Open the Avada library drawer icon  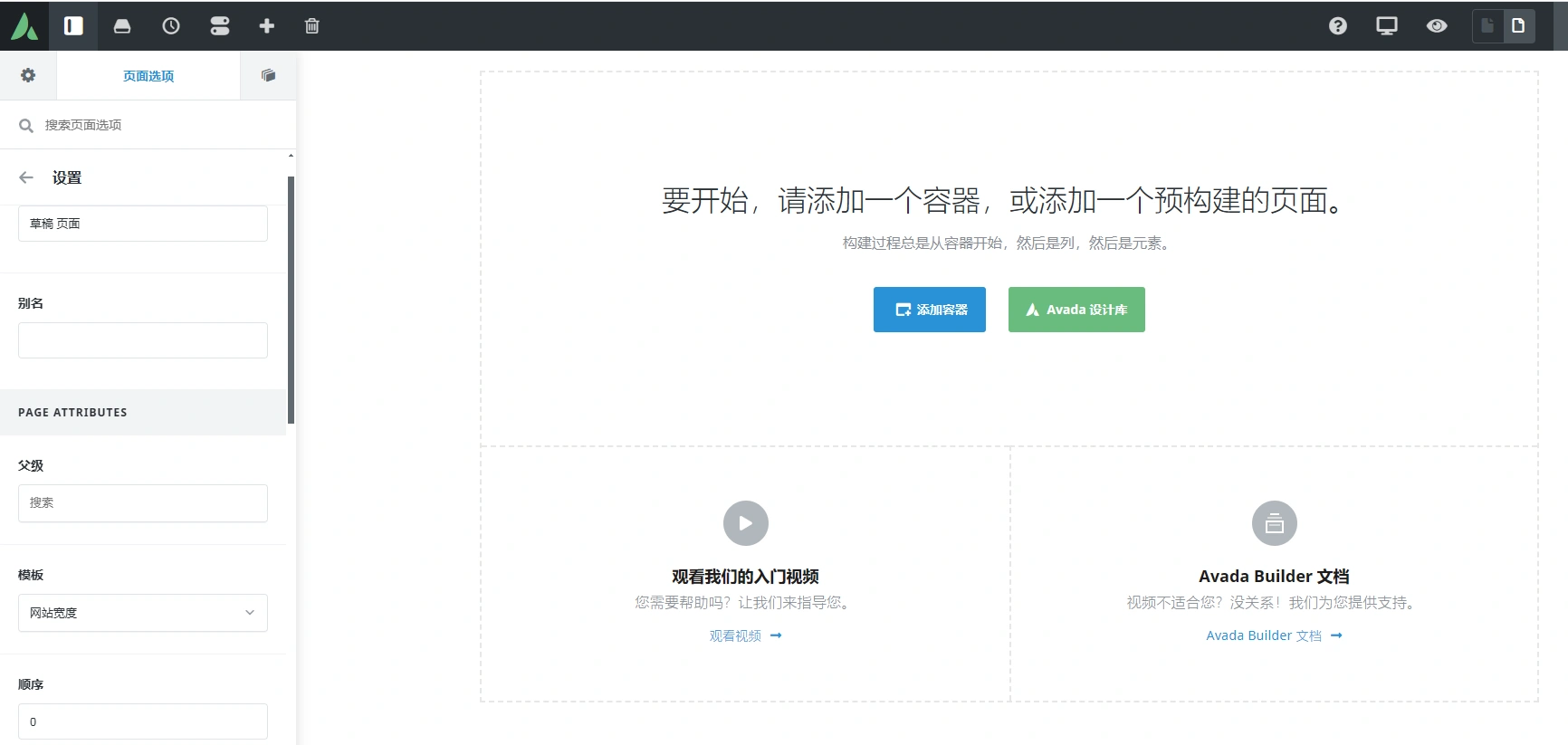pos(122,26)
